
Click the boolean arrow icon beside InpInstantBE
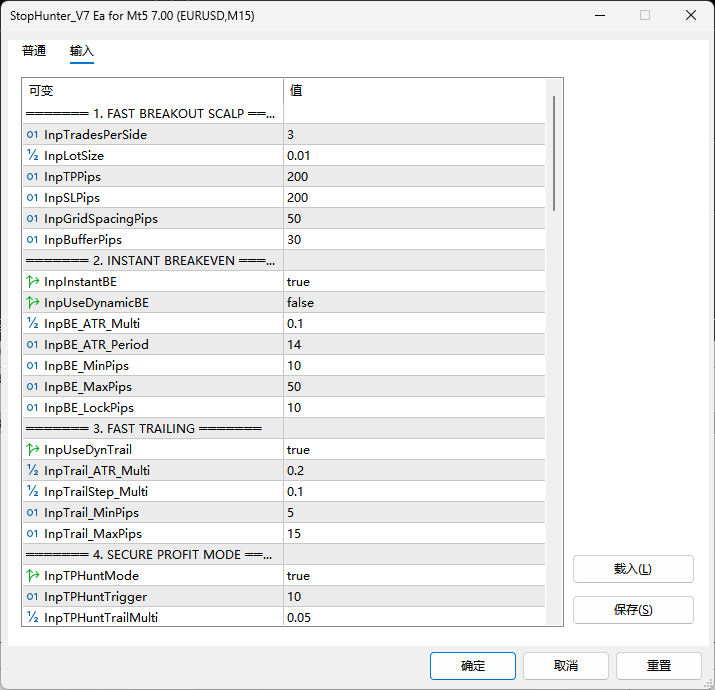(33, 282)
